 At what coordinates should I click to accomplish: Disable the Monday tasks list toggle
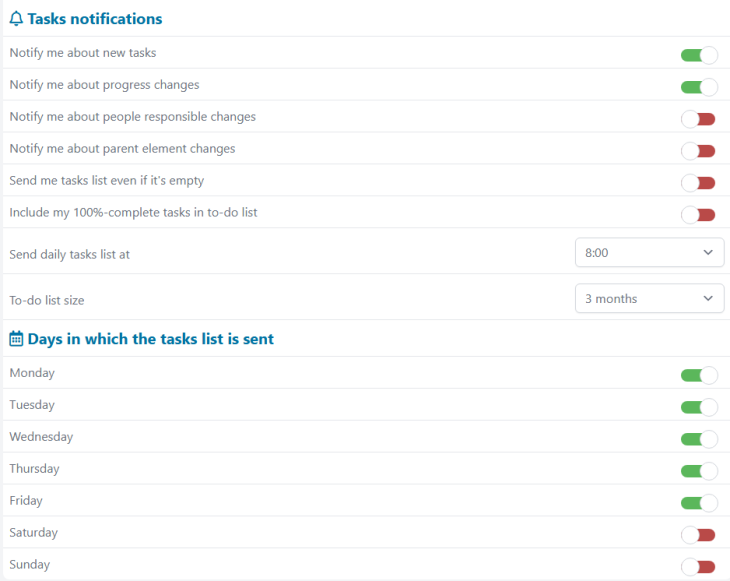click(x=699, y=375)
